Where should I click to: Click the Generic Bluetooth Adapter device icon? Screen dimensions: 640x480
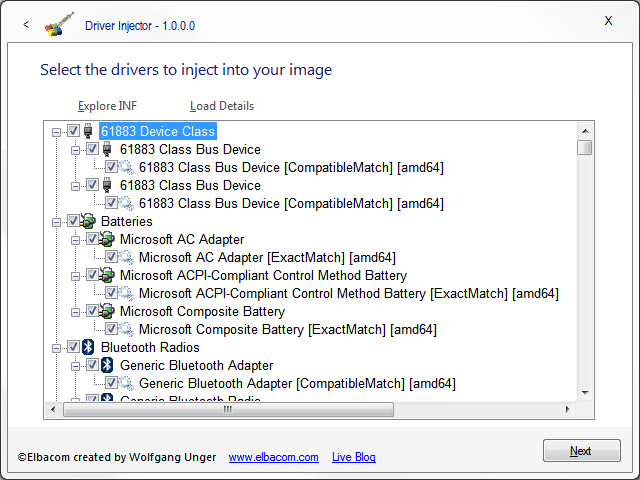tap(107, 365)
